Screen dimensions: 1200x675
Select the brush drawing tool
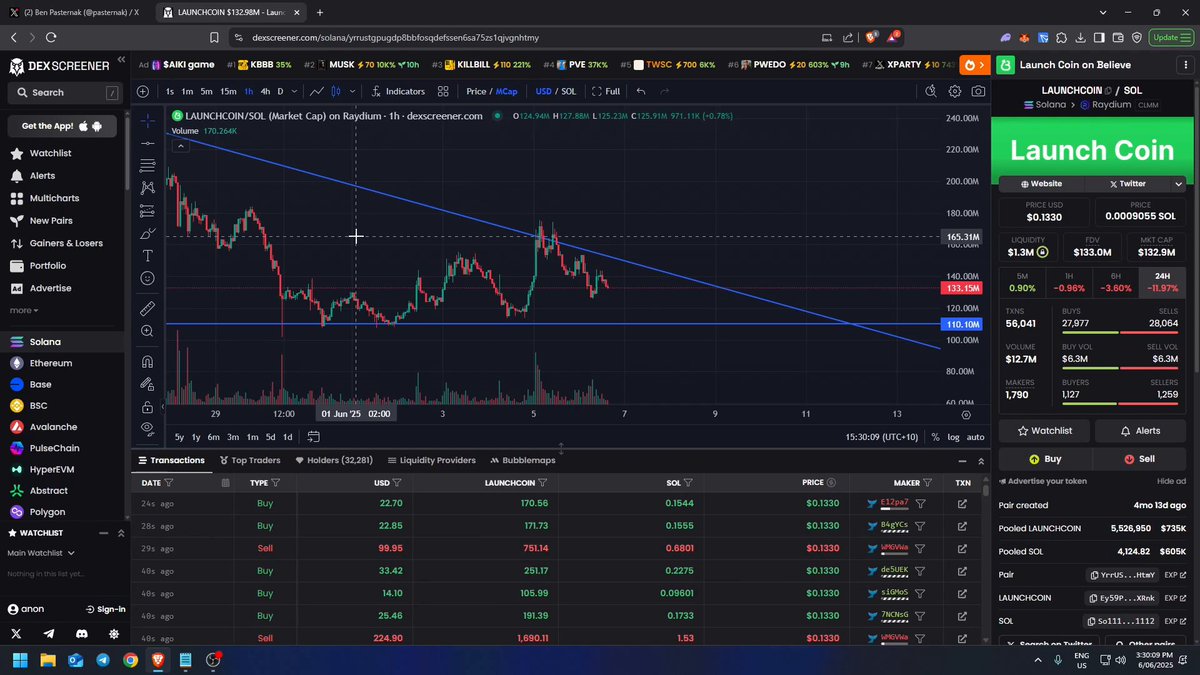coord(147,233)
